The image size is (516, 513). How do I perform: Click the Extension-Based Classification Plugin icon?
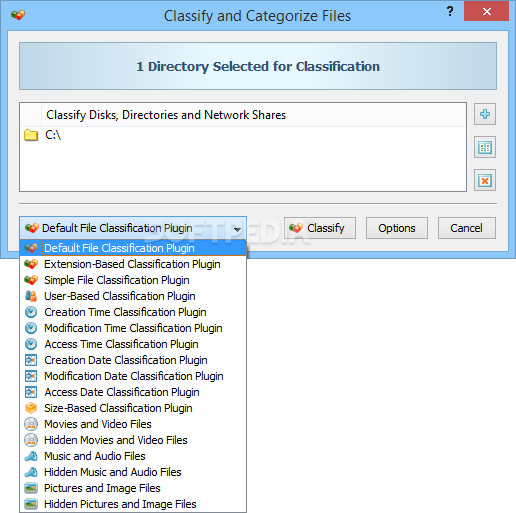[31, 264]
